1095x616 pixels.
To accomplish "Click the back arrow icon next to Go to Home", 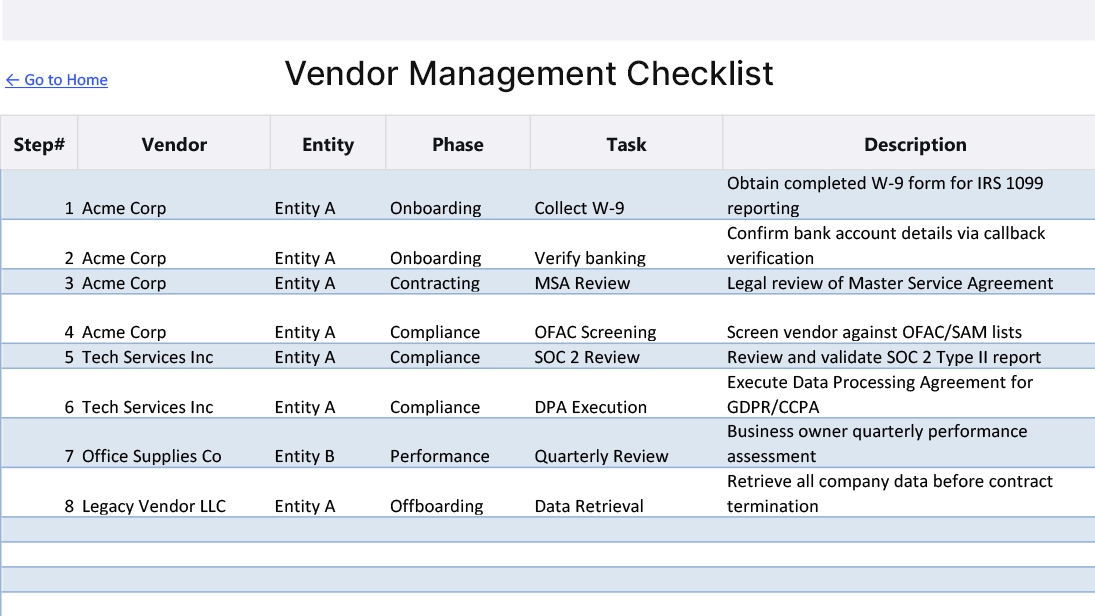I will [13, 80].
